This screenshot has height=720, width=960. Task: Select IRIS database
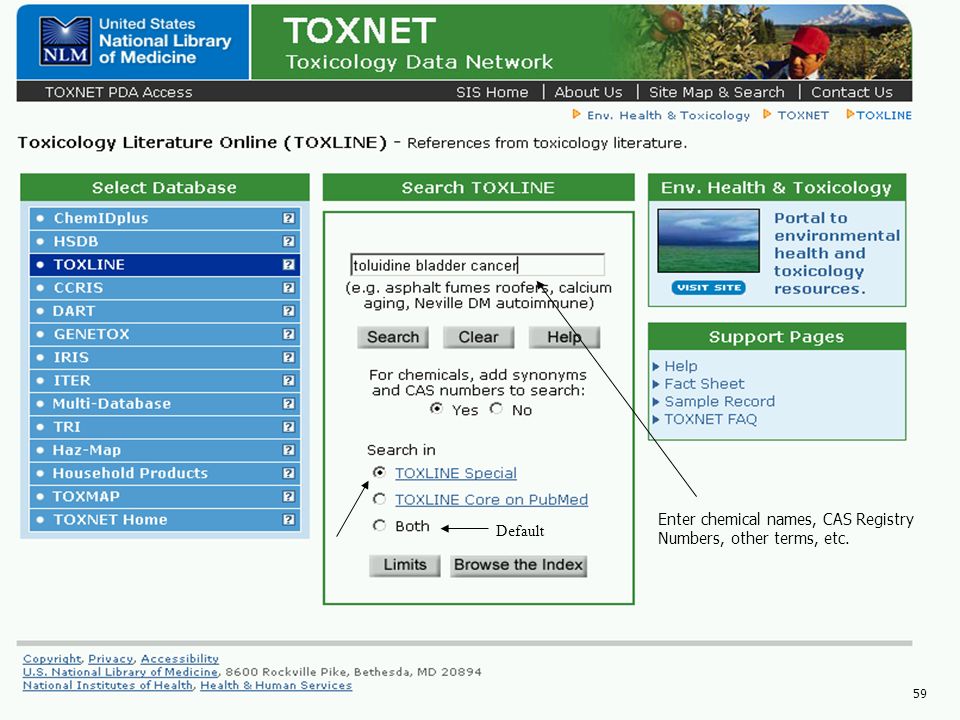point(165,357)
